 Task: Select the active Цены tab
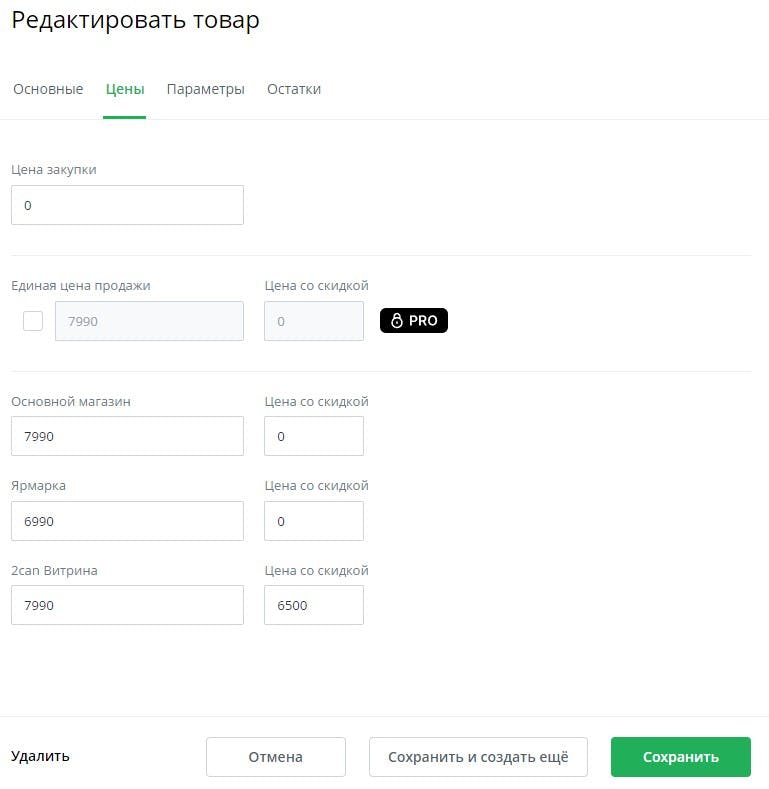click(x=125, y=89)
